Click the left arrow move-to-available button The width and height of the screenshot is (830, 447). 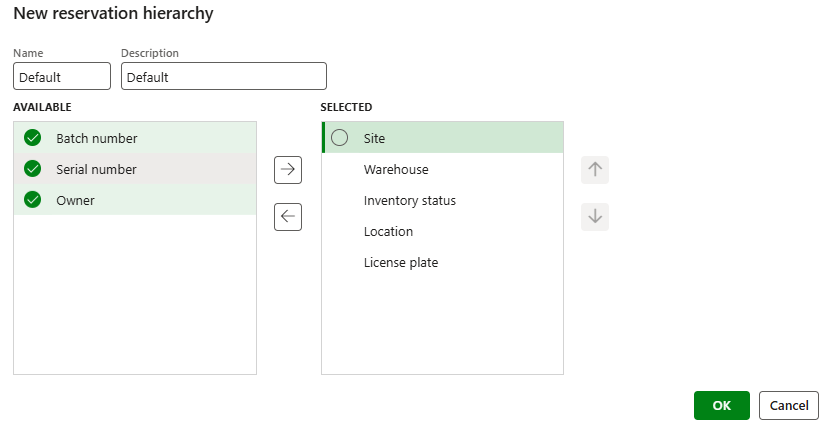288,217
